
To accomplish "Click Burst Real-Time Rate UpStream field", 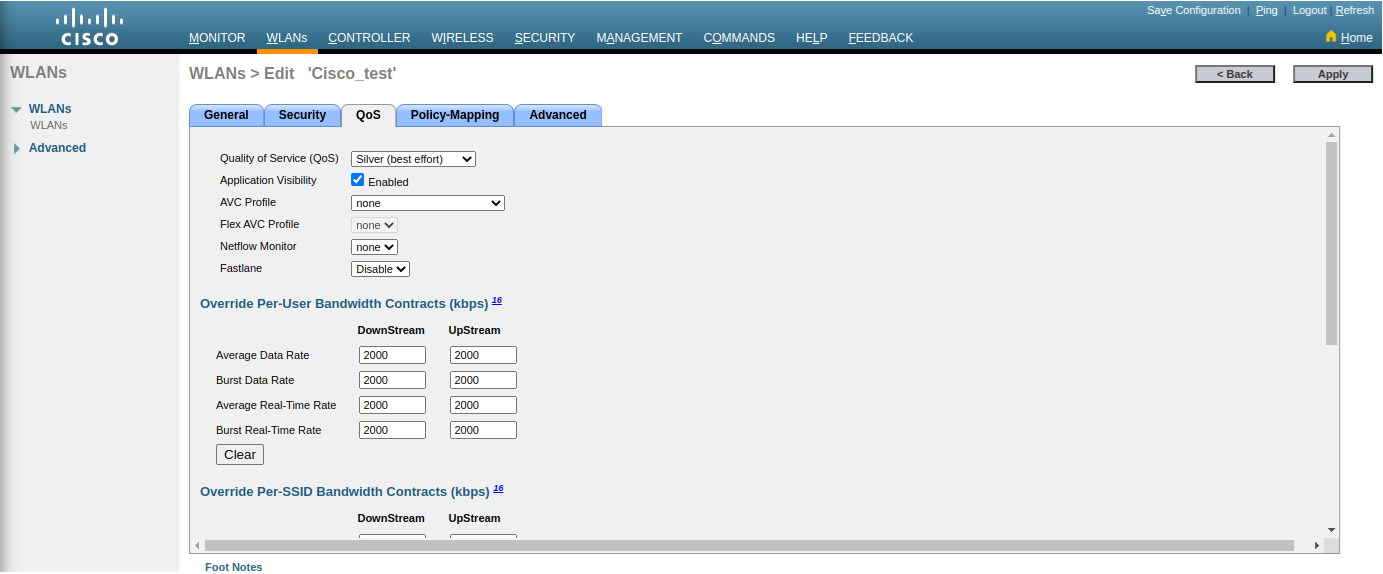I will click(x=483, y=430).
